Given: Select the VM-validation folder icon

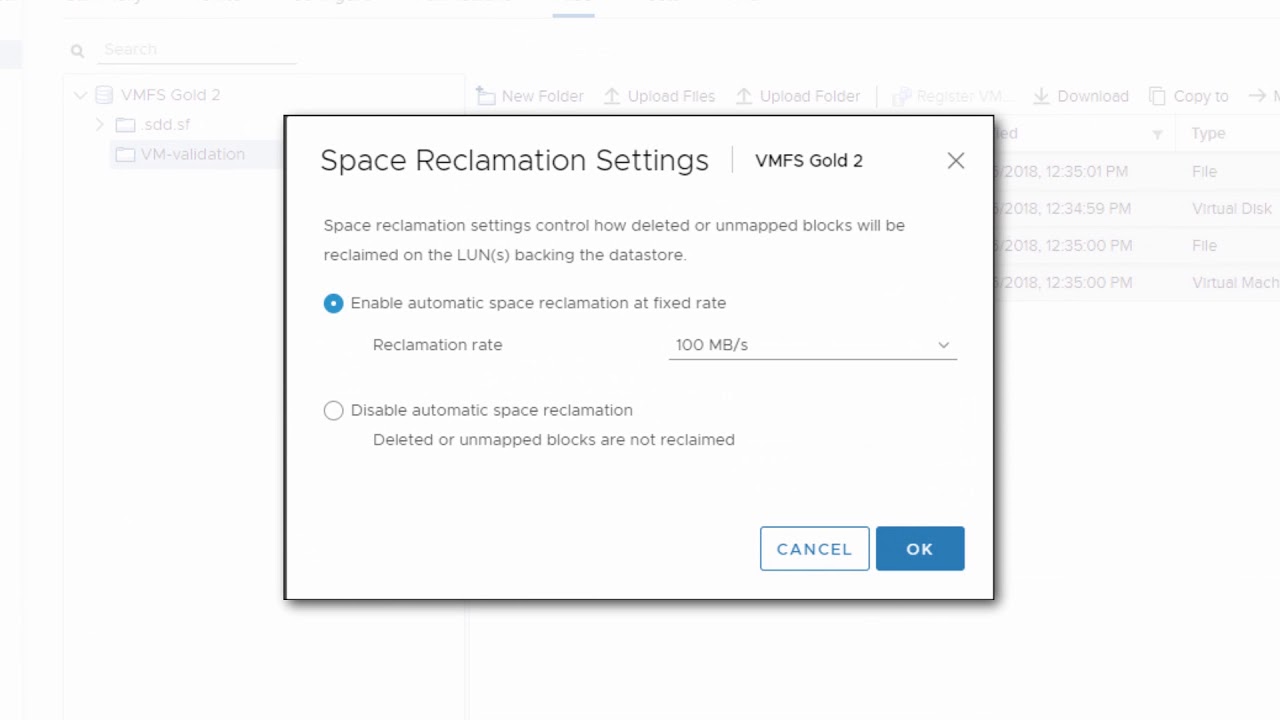Looking at the screenshot, I should point(125,154).
